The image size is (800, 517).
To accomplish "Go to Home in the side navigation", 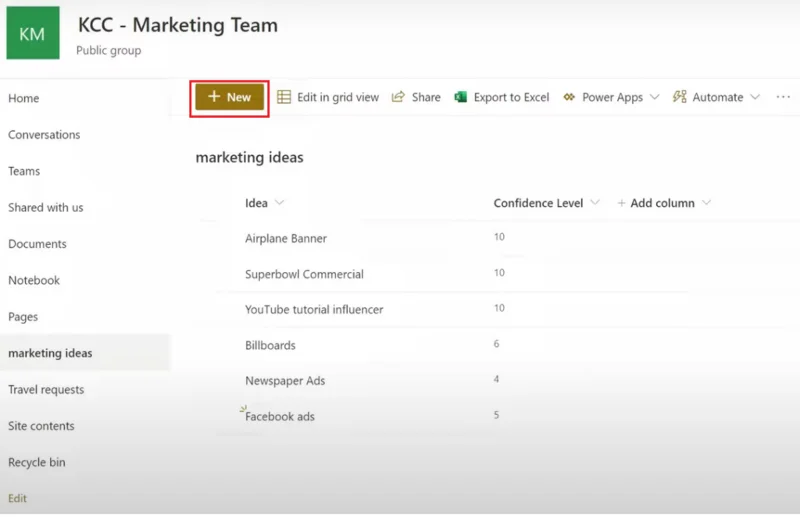I will [23, 98].
